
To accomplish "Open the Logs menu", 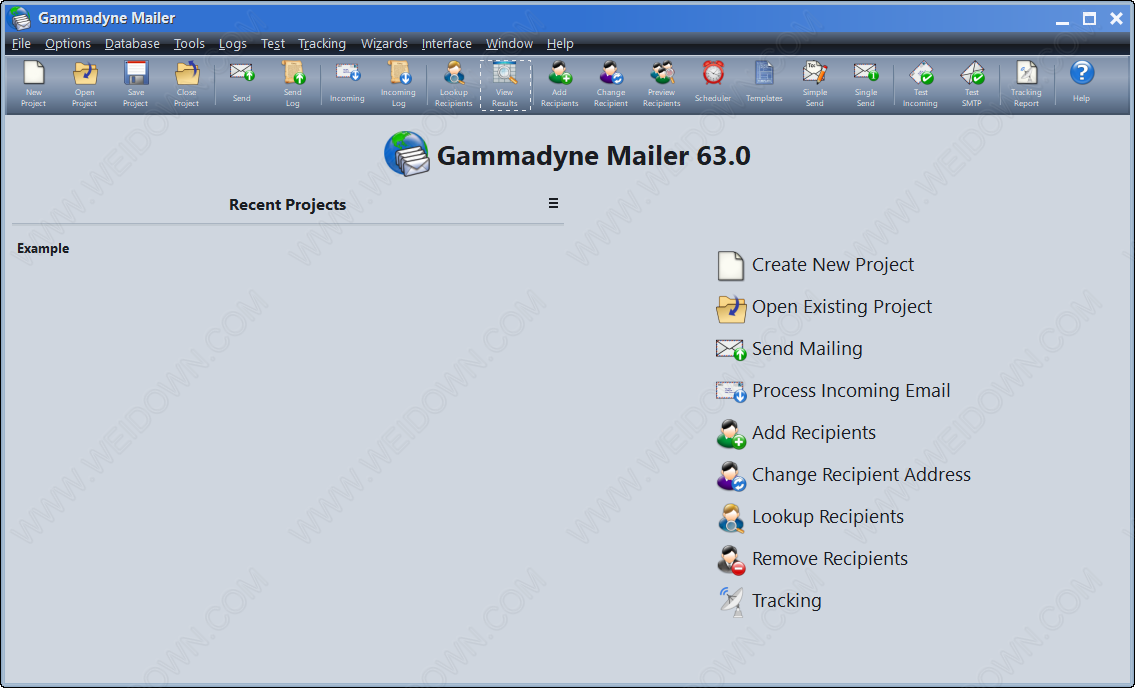I will coord(233,43).
